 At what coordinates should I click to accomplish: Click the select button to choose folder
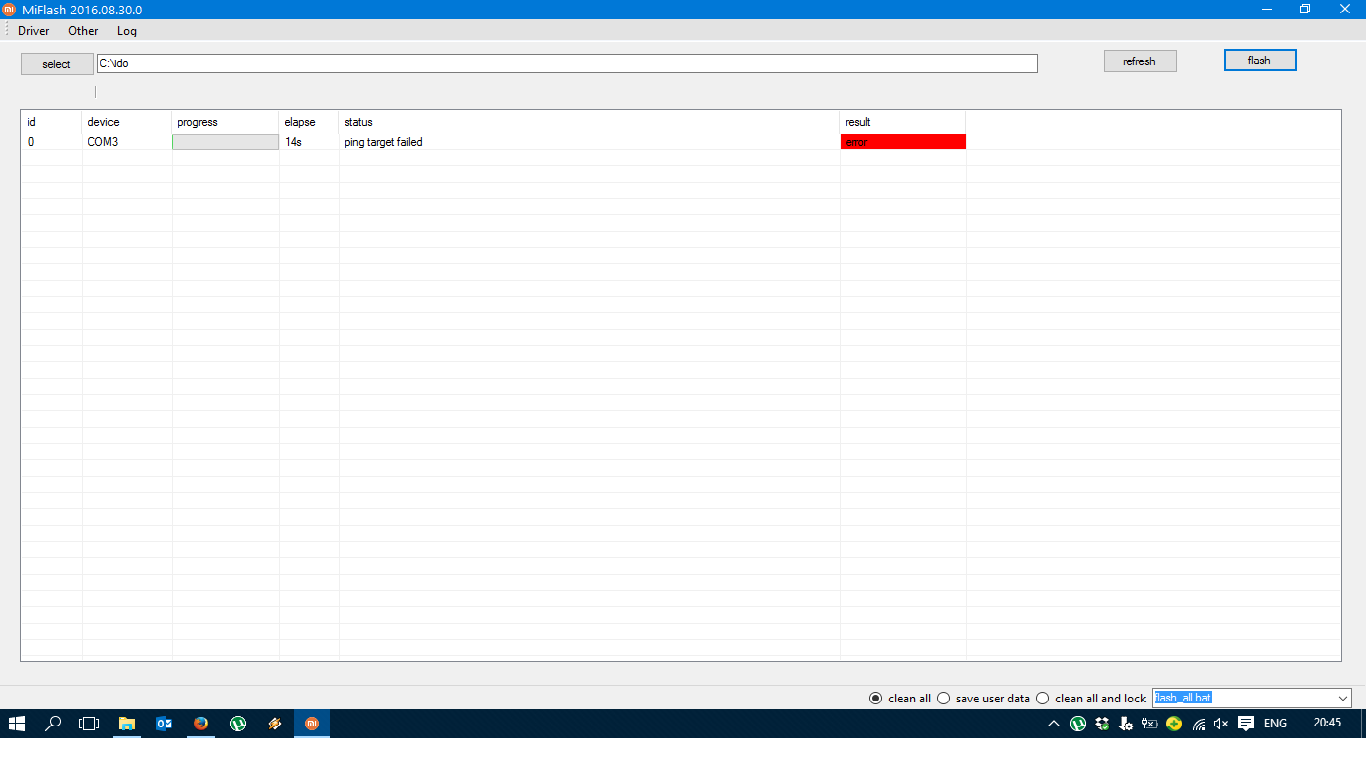coord(57,64)
